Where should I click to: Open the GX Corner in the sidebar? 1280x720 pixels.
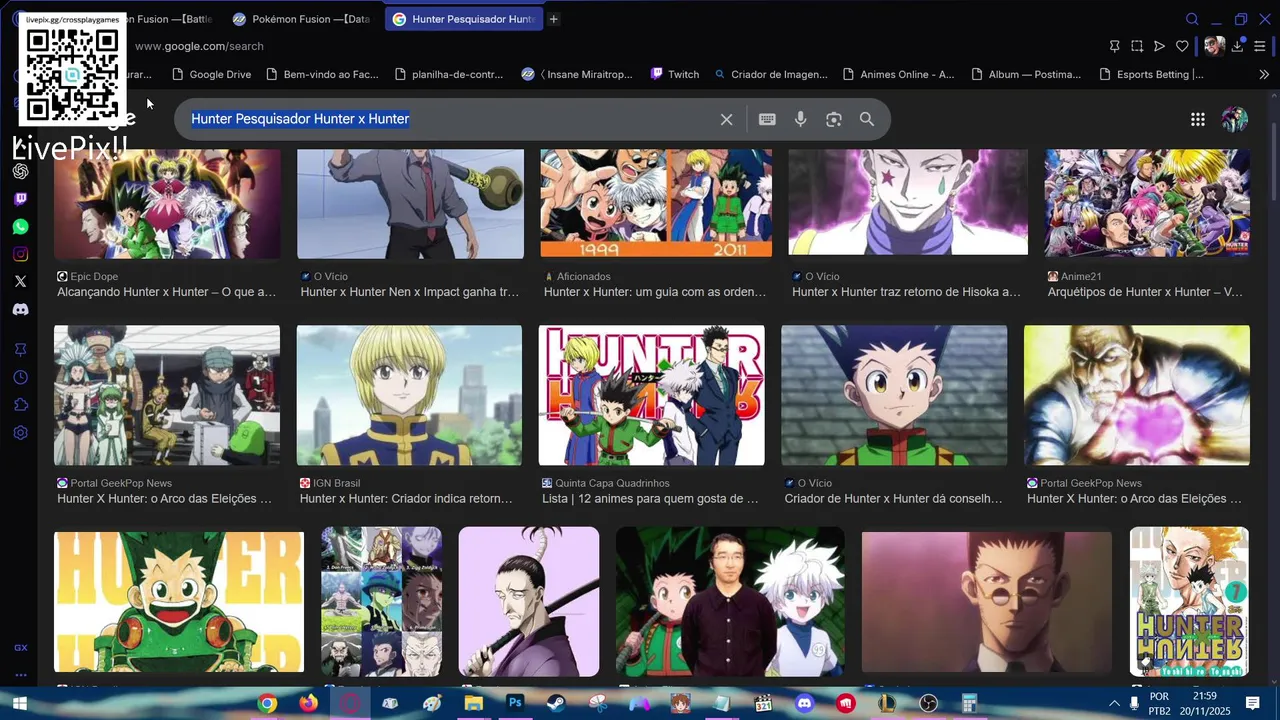20,648
